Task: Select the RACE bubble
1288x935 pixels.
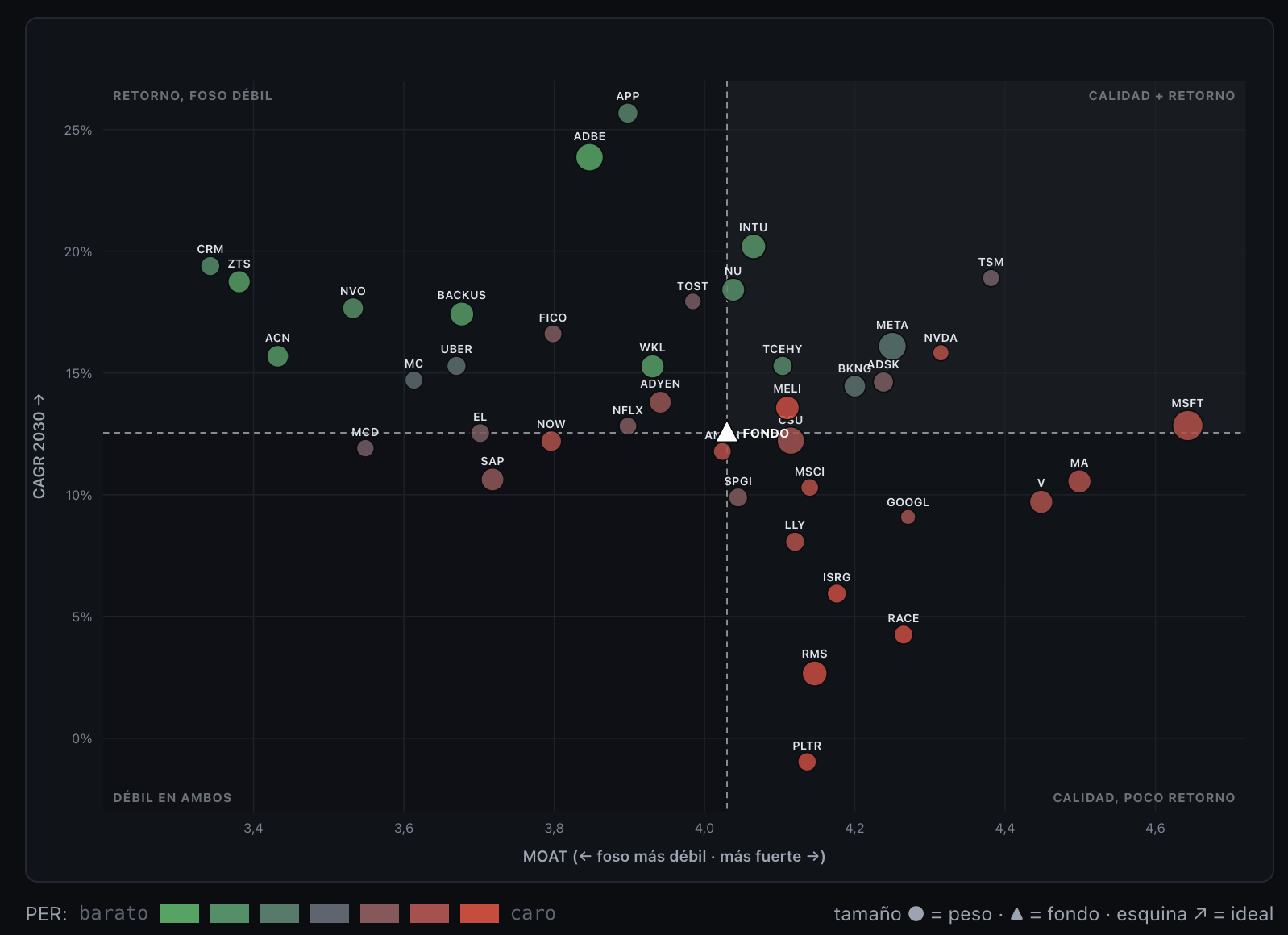Action: 904,635
